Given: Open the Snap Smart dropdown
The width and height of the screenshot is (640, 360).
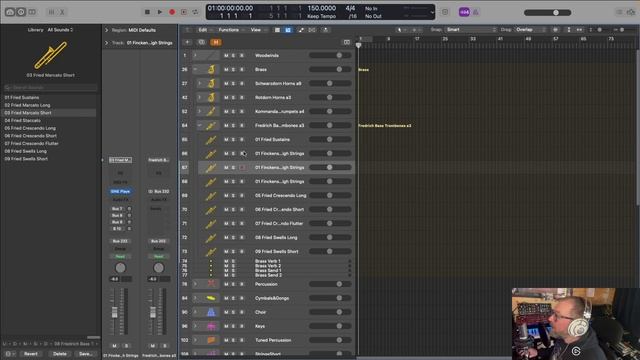Looking at the screenshot, I should click(x=471, y=30).
